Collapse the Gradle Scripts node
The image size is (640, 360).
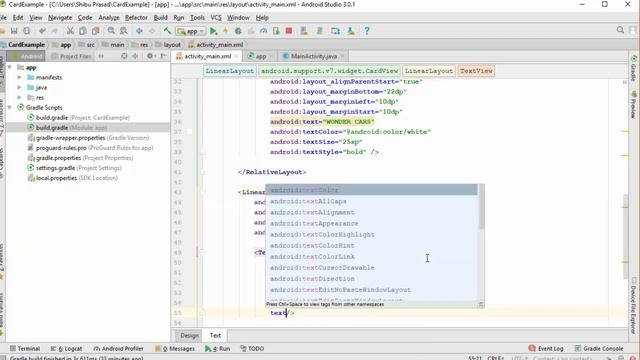coord(9,107)
